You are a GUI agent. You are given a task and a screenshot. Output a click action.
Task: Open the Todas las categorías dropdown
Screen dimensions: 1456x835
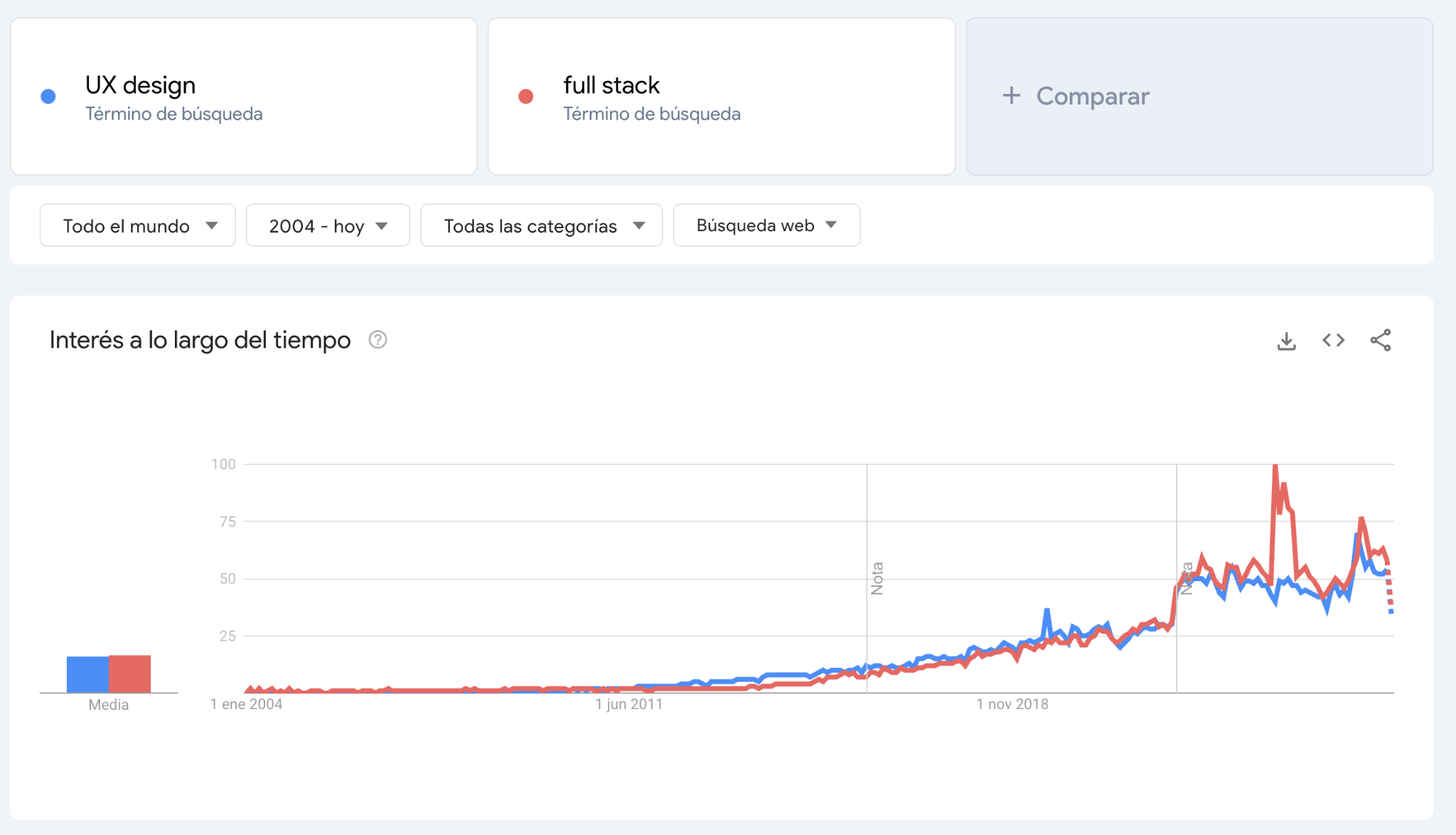[x=541, y=225]
